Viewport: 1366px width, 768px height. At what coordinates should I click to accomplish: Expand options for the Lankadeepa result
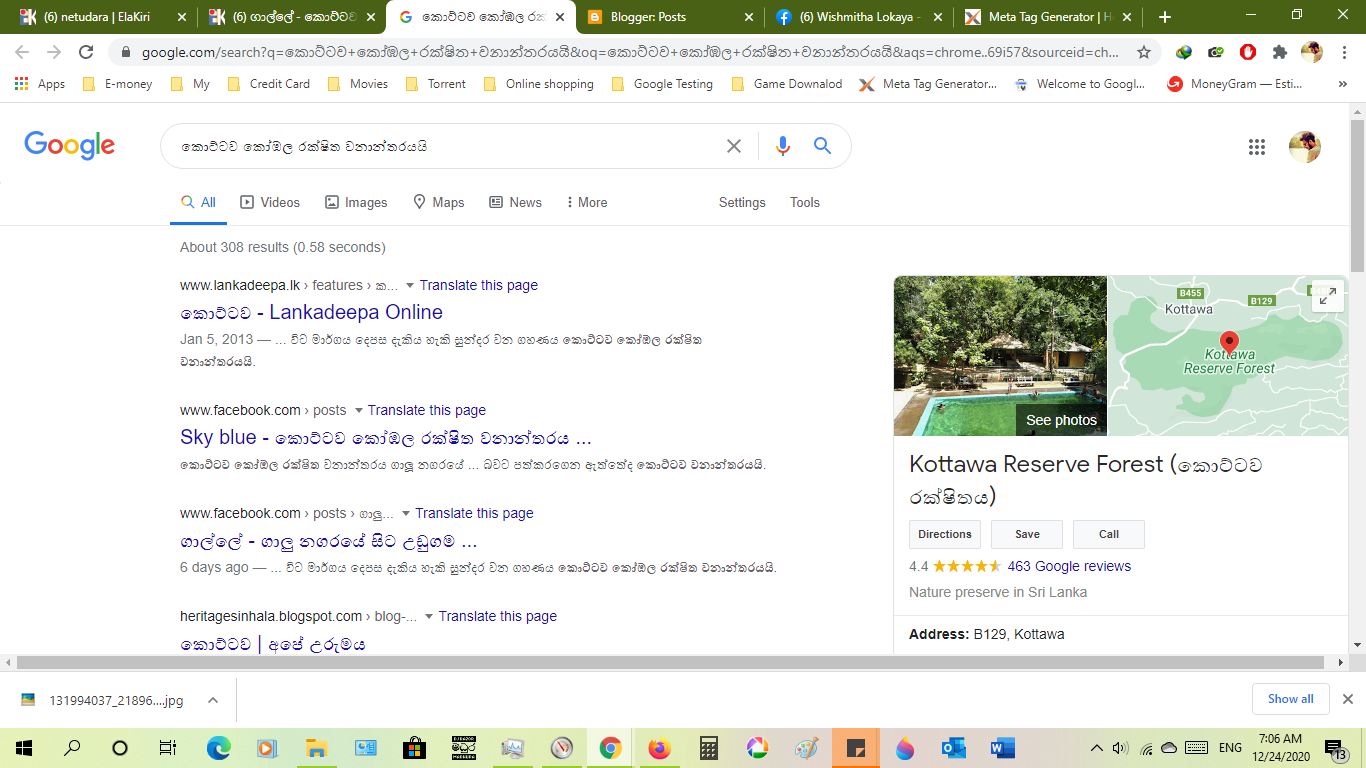pyautogui.click(x=409, y=286)
